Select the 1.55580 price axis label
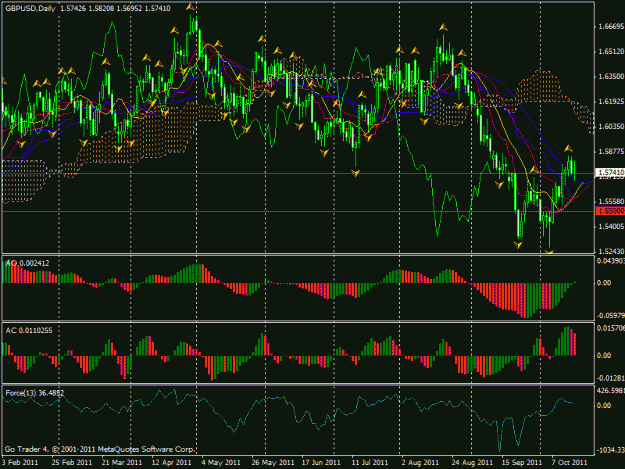Viewport: 625px width, 469px height. pos(611,202)
